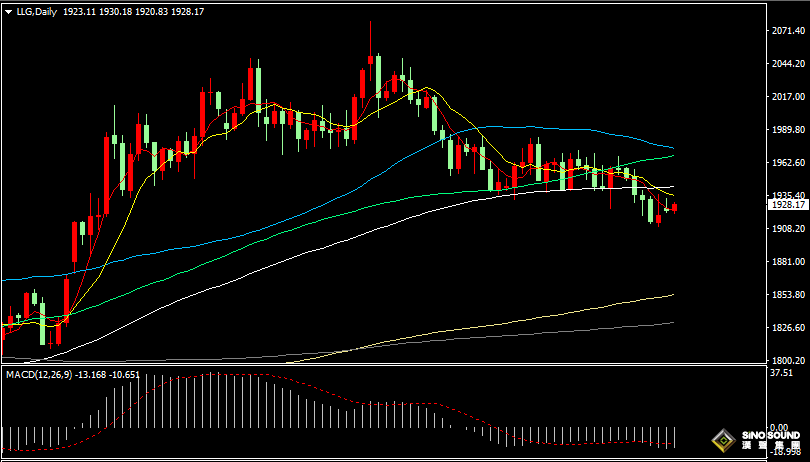Click the 1800.20 price axis label
The width and height of the screenshot is (810, 462).
pyautogui.click(x=789, y=361)
